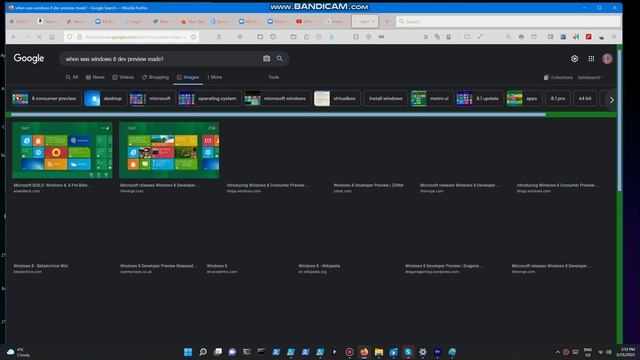The image size is (640, 360).
Task: Select the 'virtualbox' suggestion chip
Action: click(337, 99)
